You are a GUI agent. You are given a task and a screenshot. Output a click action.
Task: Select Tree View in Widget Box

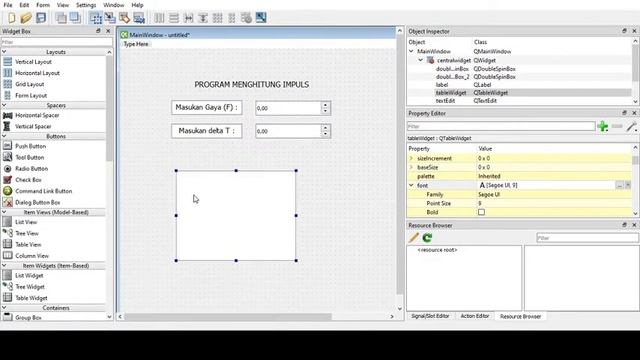[27, 233]
